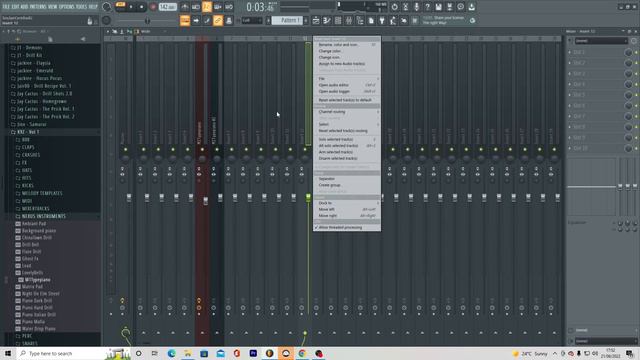Open the help question mark icon
Image resolution: width=640 pixels, height=360 pixels.
click(427, 7)
